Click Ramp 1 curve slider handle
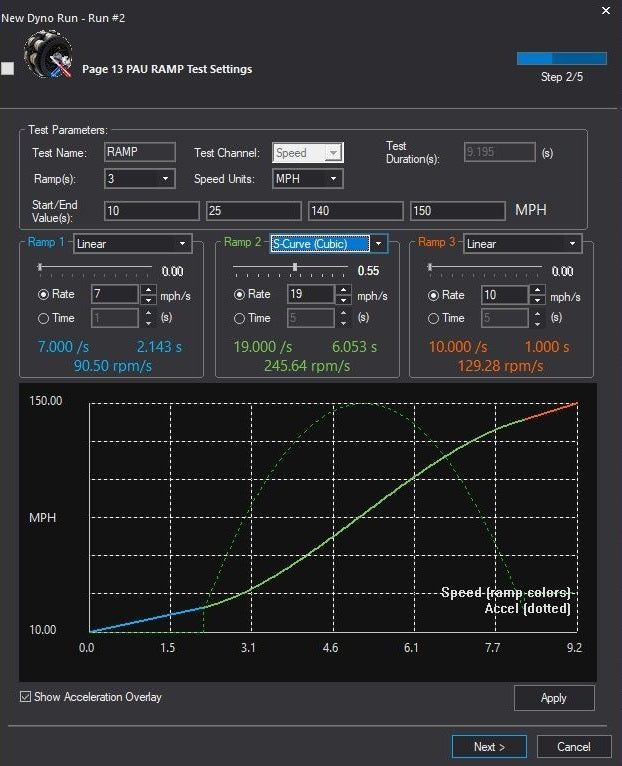Image resolution: width=622 pixels, height=766 pixels. pyautogui.click(x=41, y=267)
